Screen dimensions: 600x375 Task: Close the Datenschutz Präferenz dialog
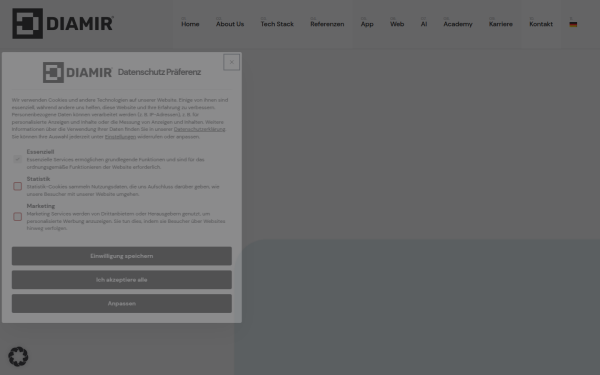point(232,62)
